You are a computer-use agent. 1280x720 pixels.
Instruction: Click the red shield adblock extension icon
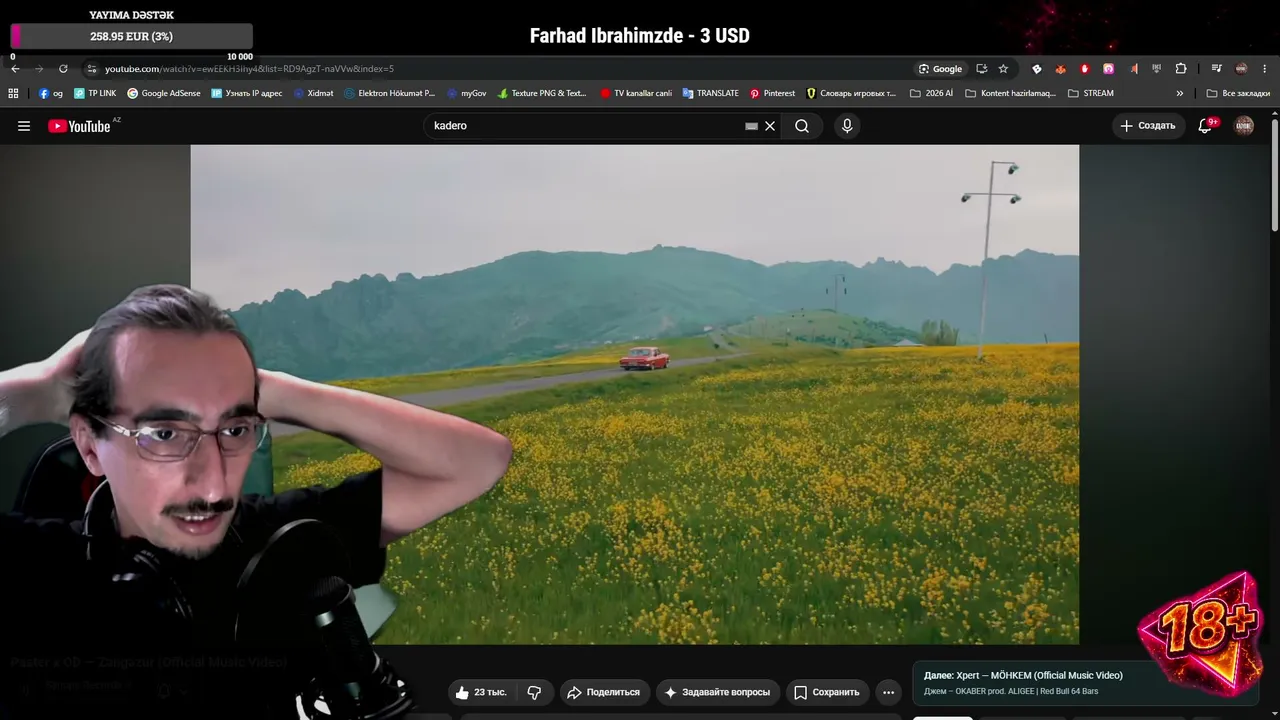(1085, 69)
